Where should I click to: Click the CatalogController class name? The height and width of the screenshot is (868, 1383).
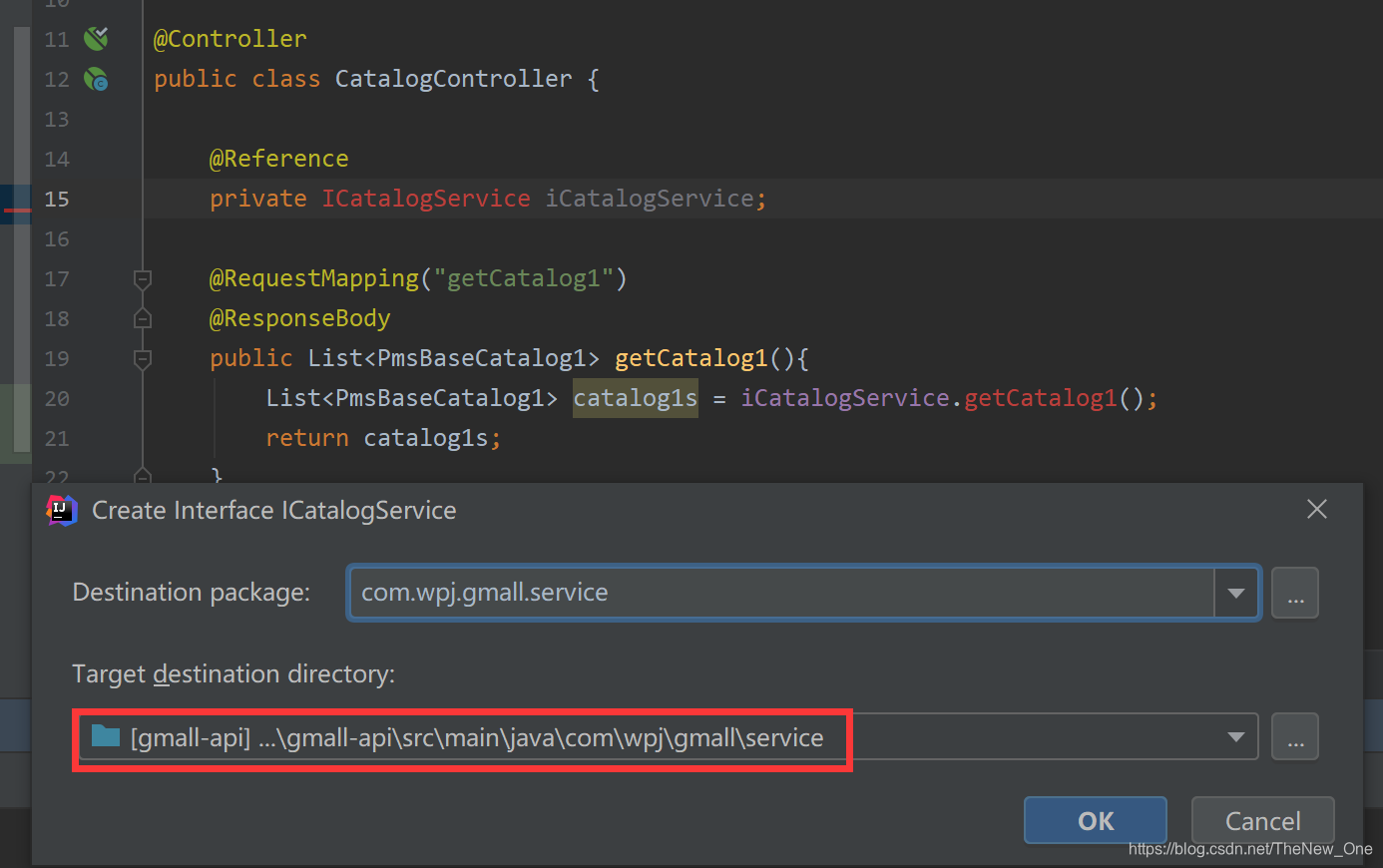tap(454, 79)
